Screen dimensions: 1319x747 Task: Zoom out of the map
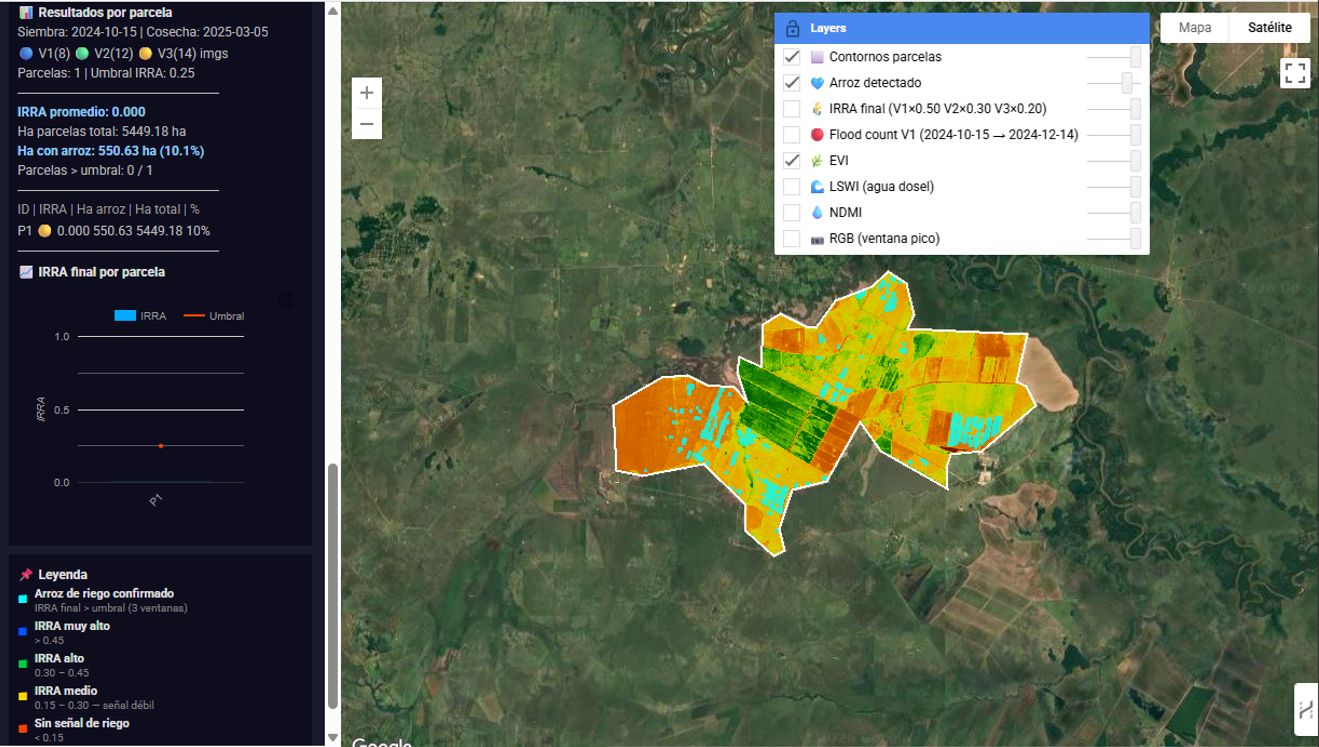(367, 125)
